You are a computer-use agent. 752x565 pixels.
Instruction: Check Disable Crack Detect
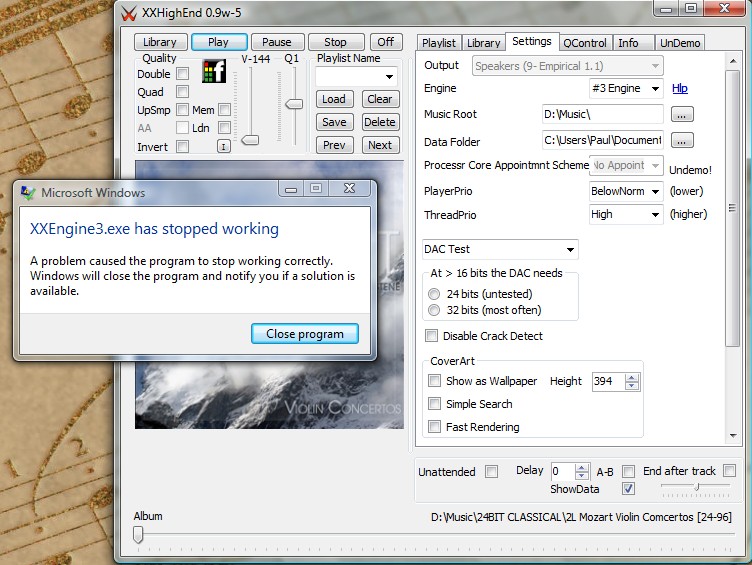click(432, 335)
